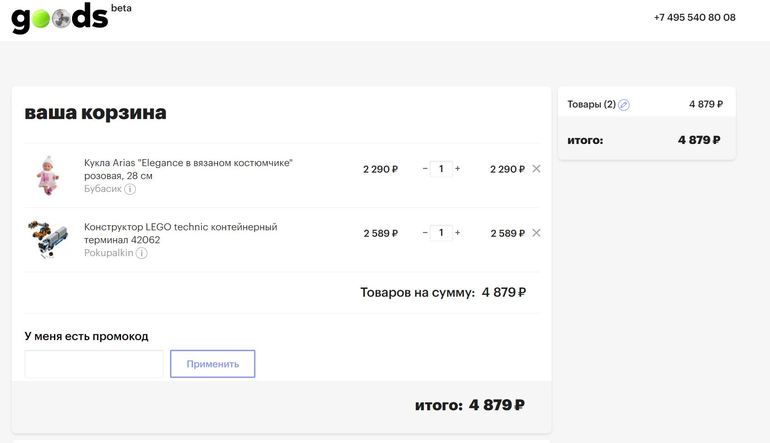Open info icon next to Pokupalkin seller
770x443 pixels.
pyautogui.click(x=141, y=253)
